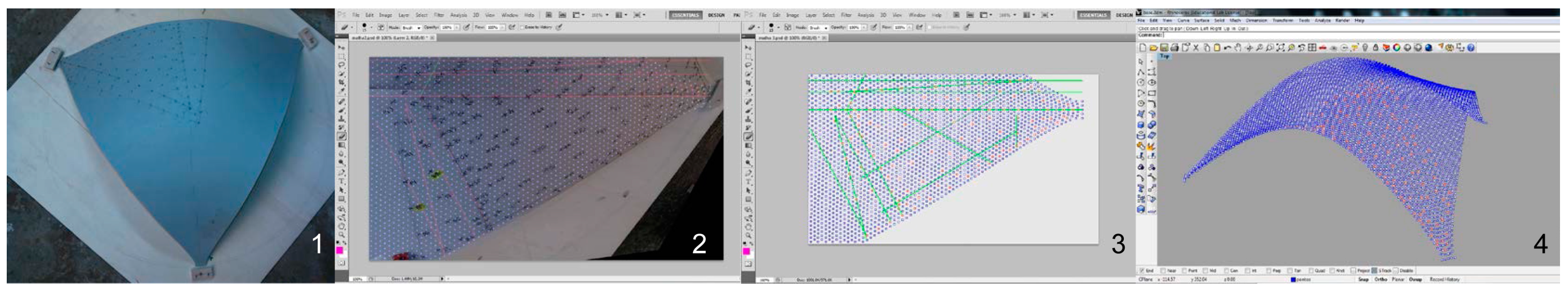
Task: Click the New file icon in Rhino toolbar
Action: [1142, 48]
